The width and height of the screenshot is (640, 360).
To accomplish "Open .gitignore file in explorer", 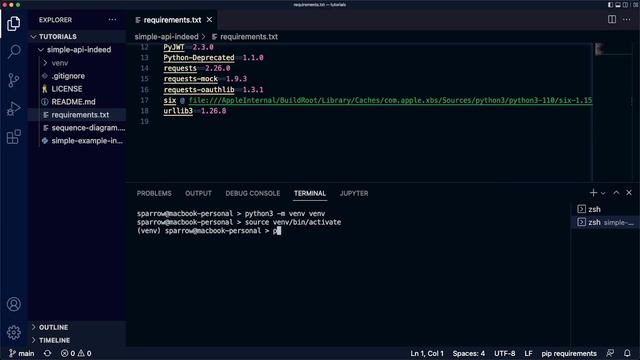I will [x=77, y=76].
